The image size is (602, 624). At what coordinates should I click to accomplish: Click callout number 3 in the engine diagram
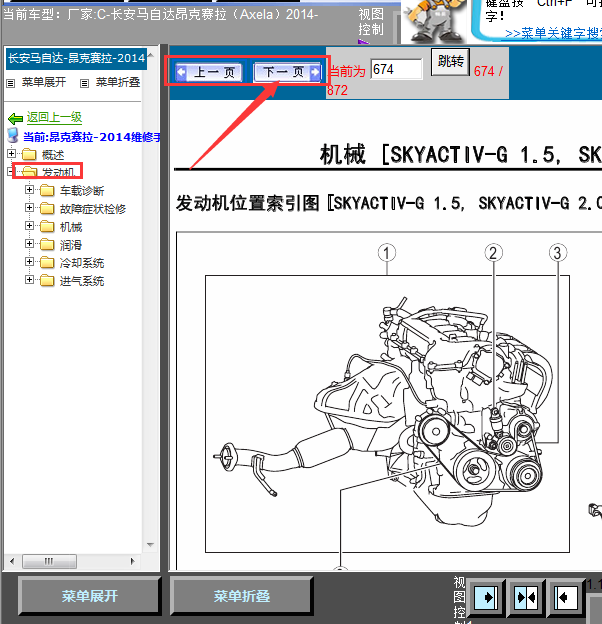point(557,253)
